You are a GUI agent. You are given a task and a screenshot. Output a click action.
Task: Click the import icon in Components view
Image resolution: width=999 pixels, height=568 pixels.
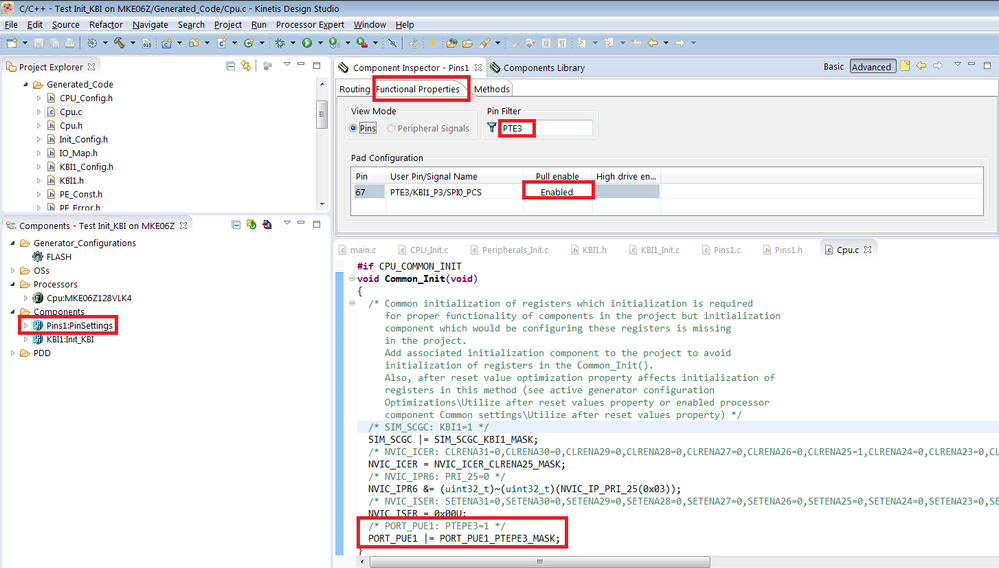(268, 225)
